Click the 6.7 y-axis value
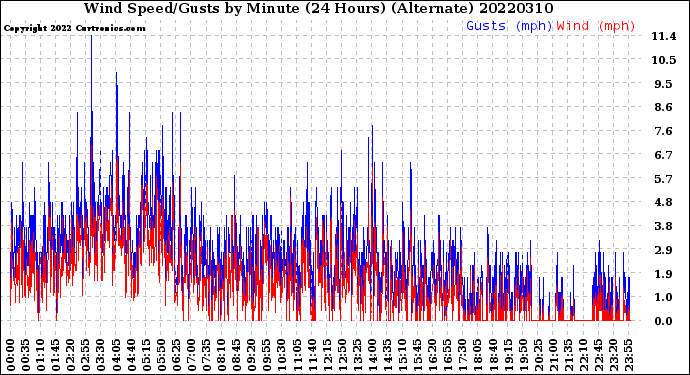690x375 pixels. tap(664, 155)
